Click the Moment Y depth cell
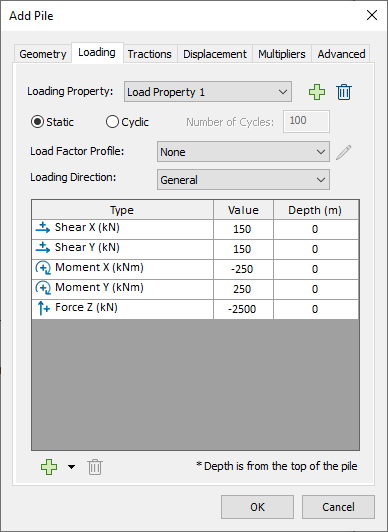This screenshot has width=388, height=532. 316,289
